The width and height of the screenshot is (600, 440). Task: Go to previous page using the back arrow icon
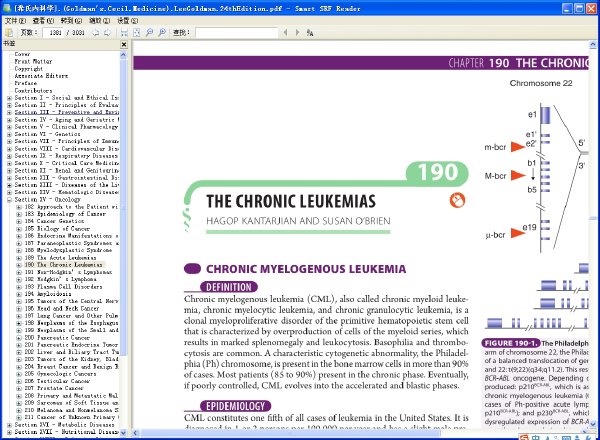point(95,33)
